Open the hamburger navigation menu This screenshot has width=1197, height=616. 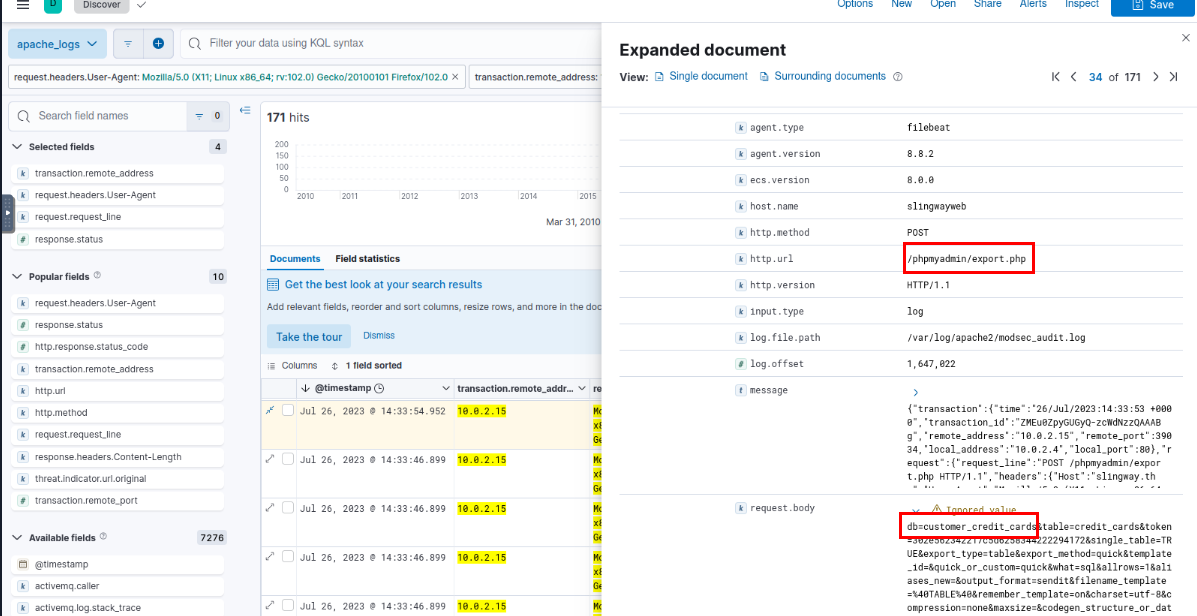[23, 5]
